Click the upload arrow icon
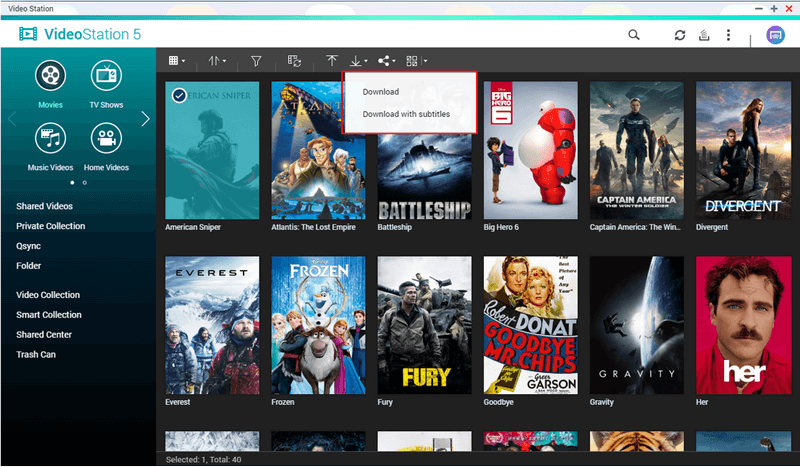This screenshot has width=800, height=467. click(332, 61)
